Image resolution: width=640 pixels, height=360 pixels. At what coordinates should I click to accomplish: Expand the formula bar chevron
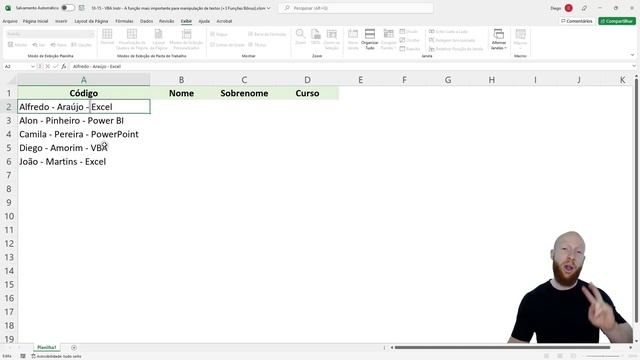coord(634,66)
